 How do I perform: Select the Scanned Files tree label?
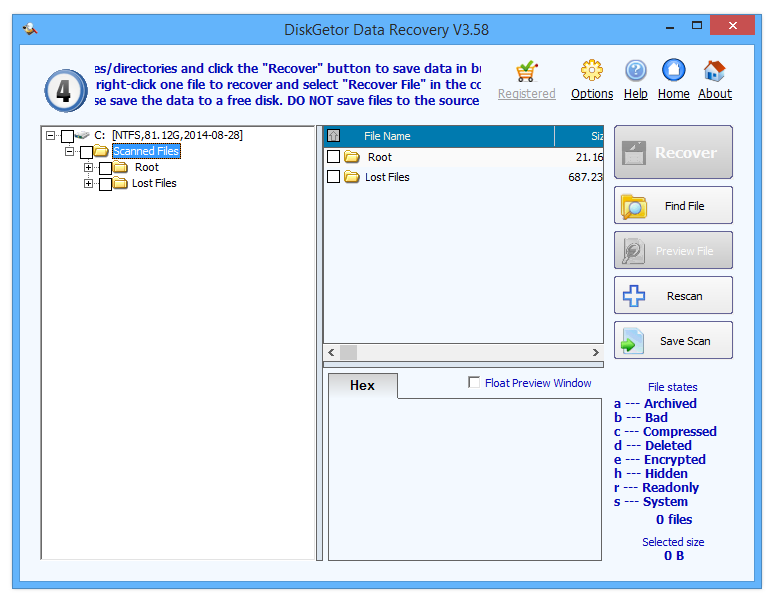click(x=146, y=151)
